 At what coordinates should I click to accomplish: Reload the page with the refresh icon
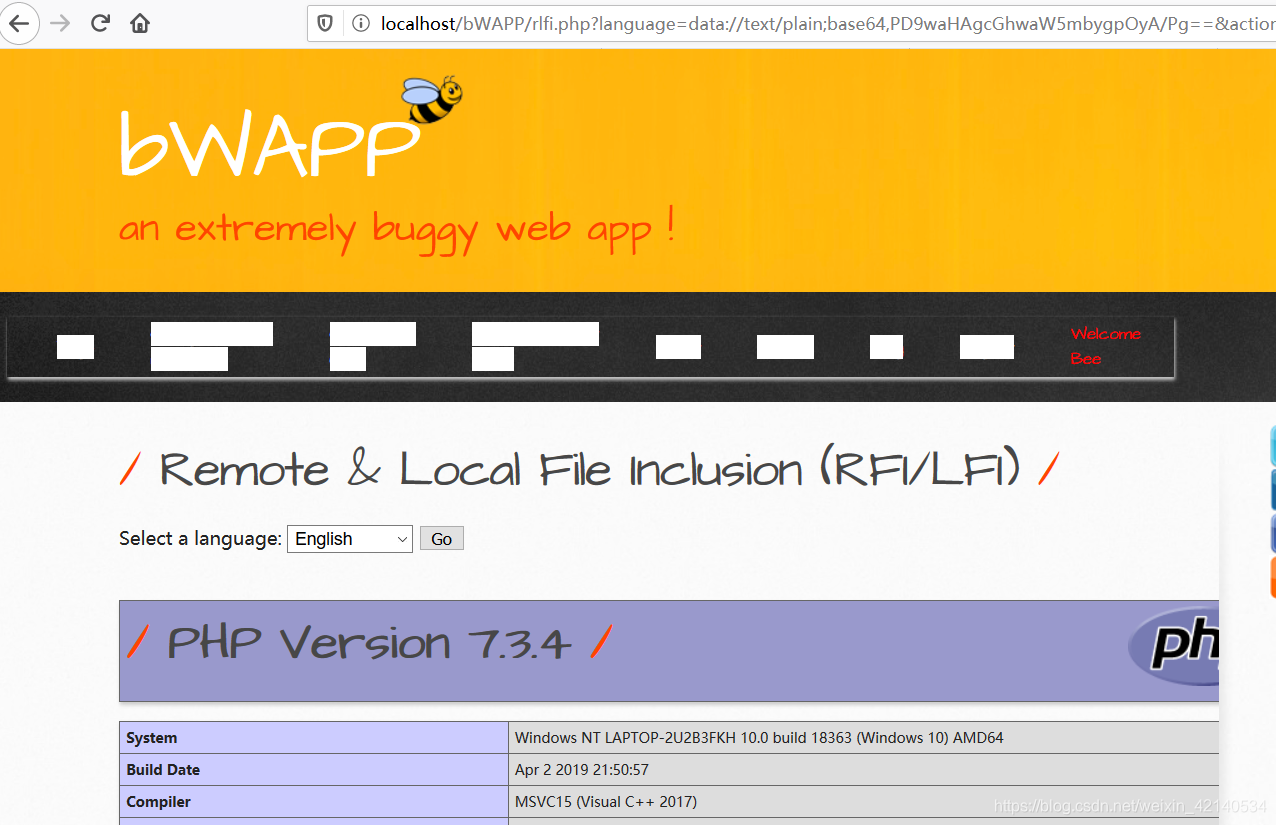(100, 23)
